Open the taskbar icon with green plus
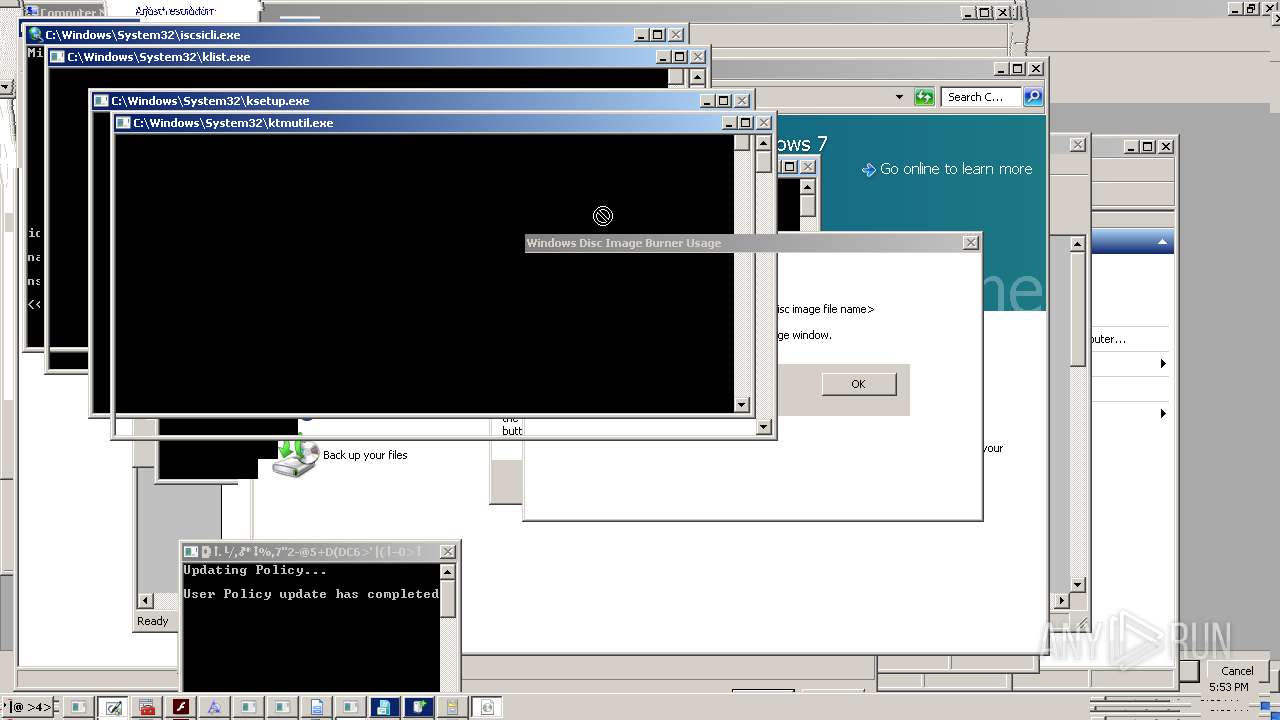 [417, 707]
